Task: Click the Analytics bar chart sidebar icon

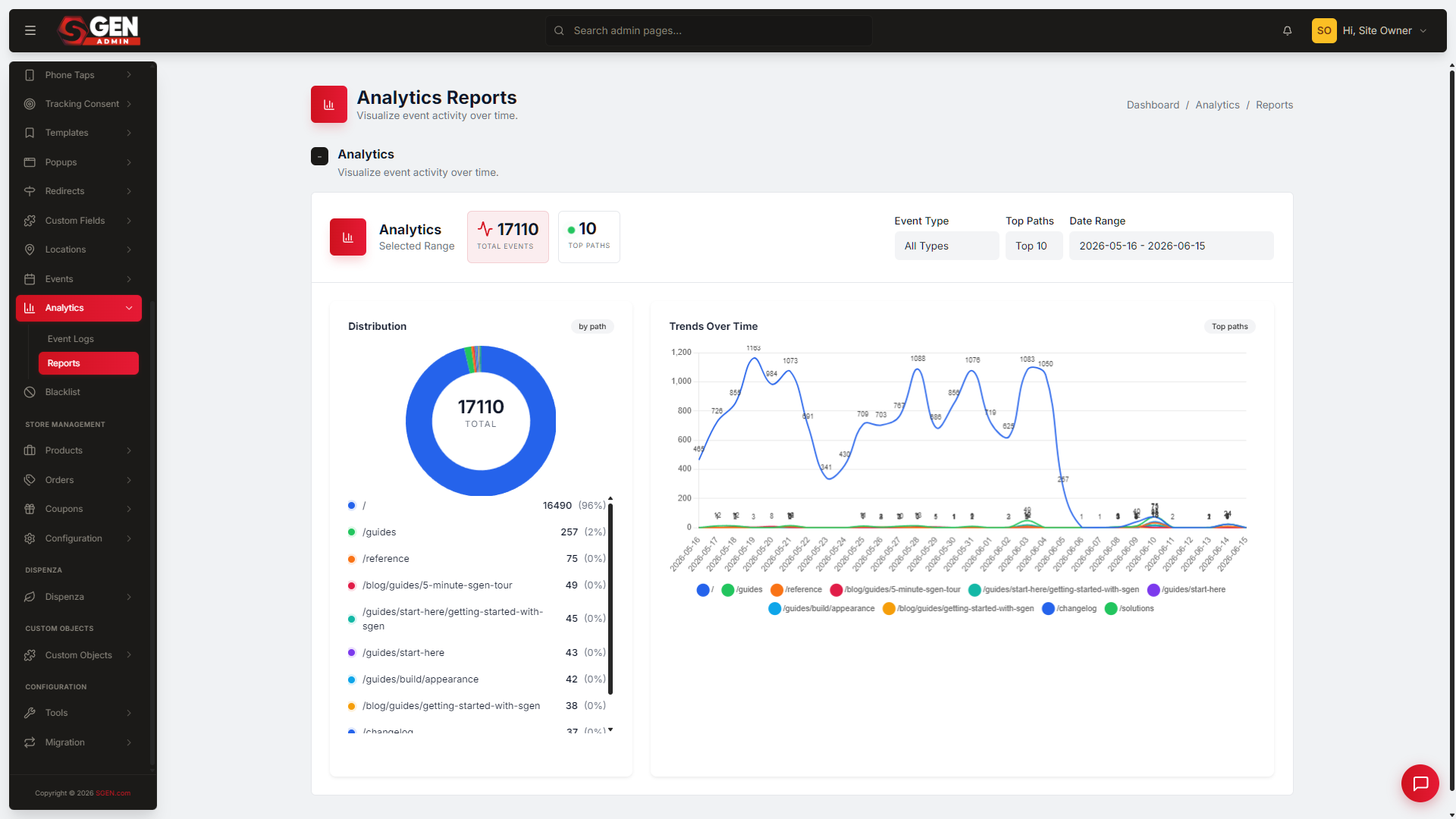Action: (x=30, y=308)
